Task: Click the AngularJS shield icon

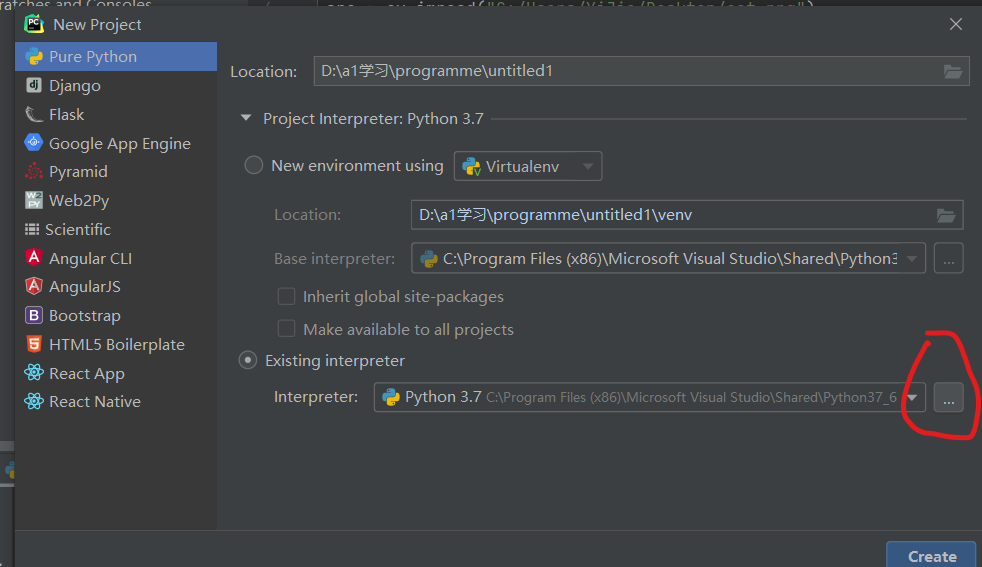Action: pyautogui.click(x=34, y=286)
